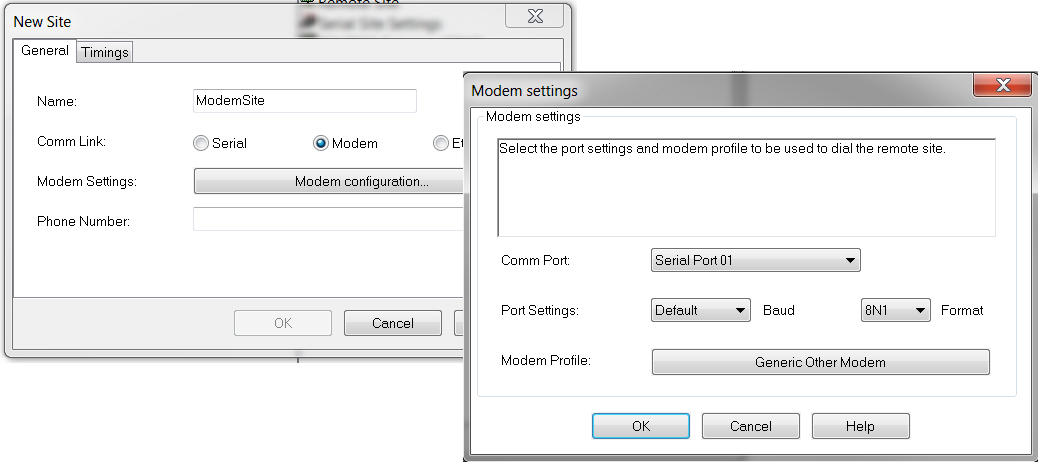Click the Generic Other Modem profile button
The image size is (1038, 462).
click(820, 362)
